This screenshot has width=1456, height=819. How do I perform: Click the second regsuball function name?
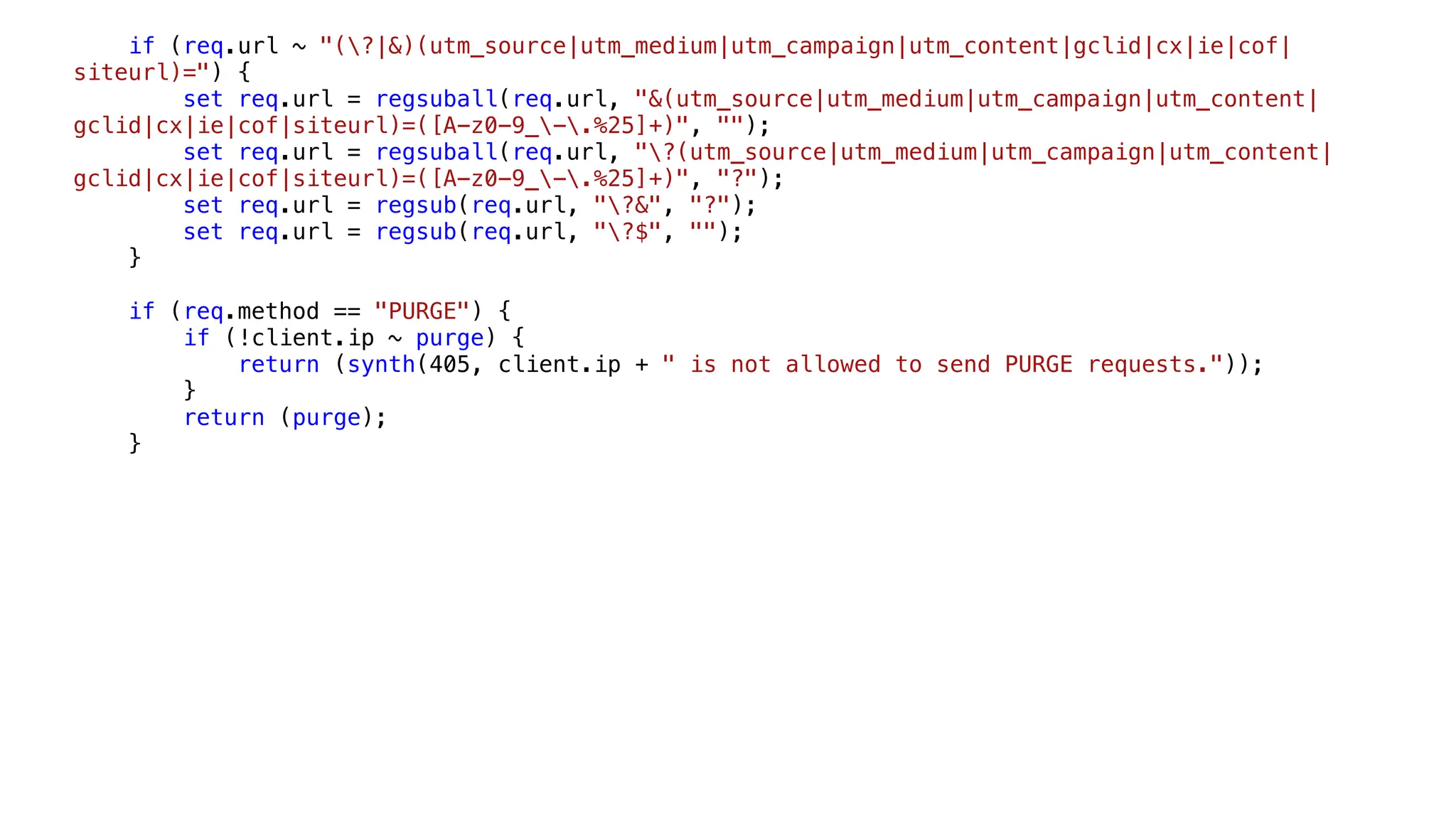point(437,152)
